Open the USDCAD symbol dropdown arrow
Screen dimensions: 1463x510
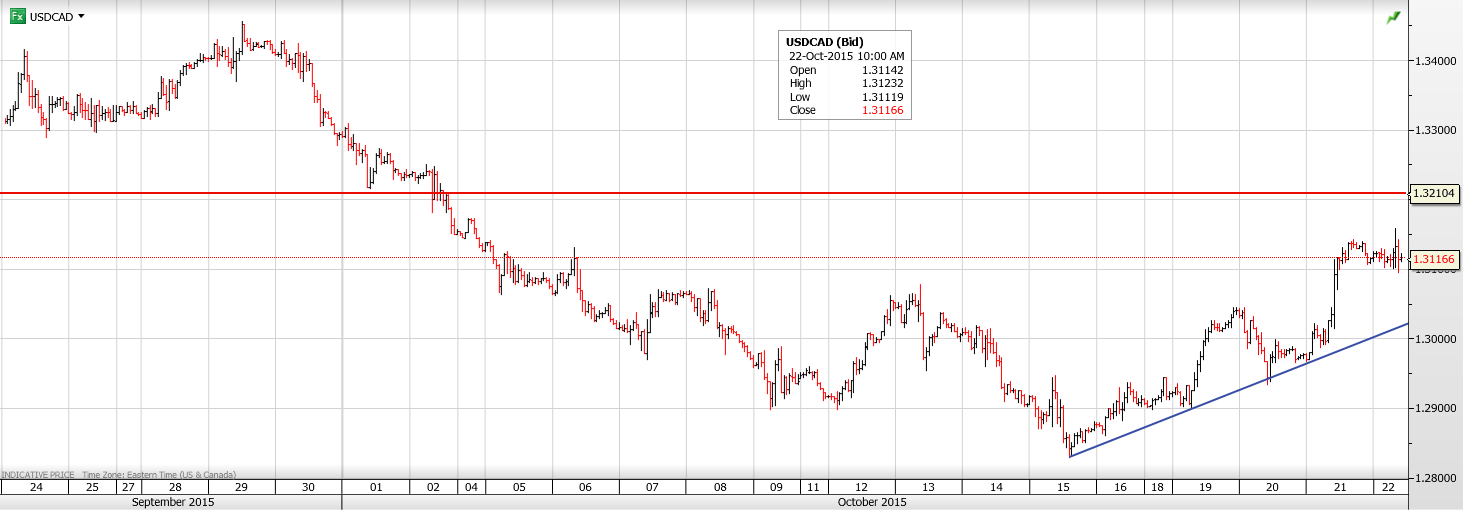coord(81,16)
